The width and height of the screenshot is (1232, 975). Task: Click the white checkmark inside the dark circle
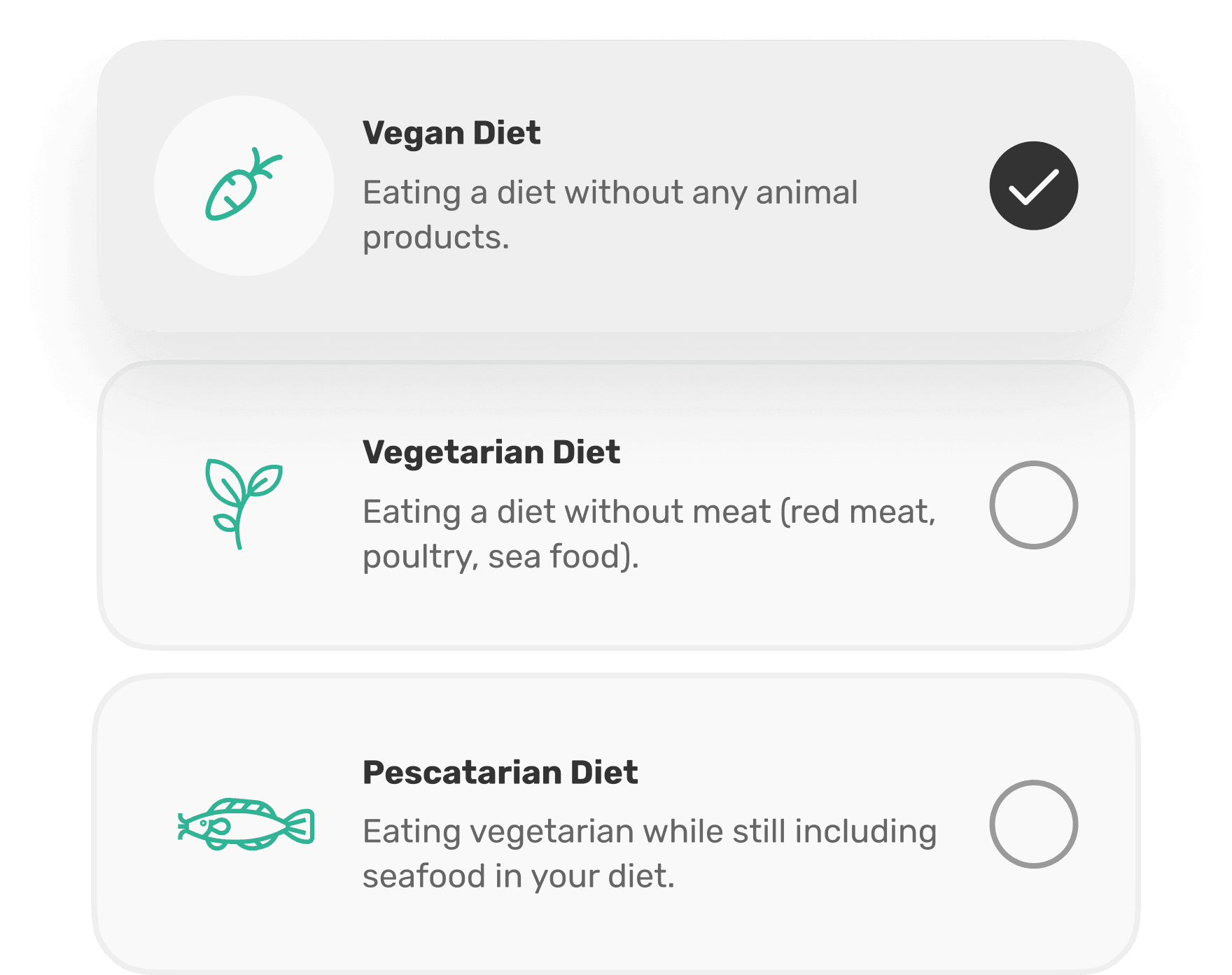click(x=1033, y=186)
